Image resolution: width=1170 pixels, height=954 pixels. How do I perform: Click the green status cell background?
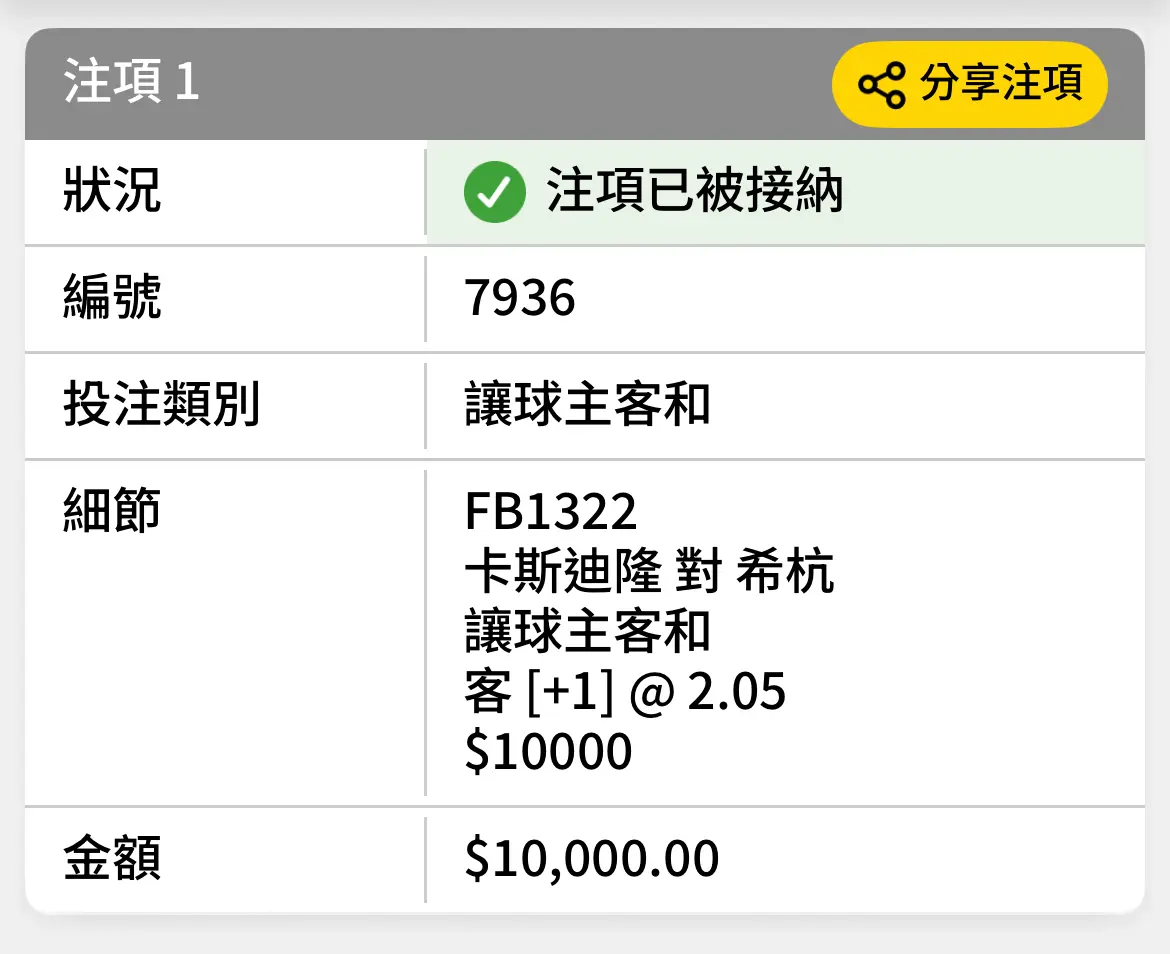coord(786,192)
